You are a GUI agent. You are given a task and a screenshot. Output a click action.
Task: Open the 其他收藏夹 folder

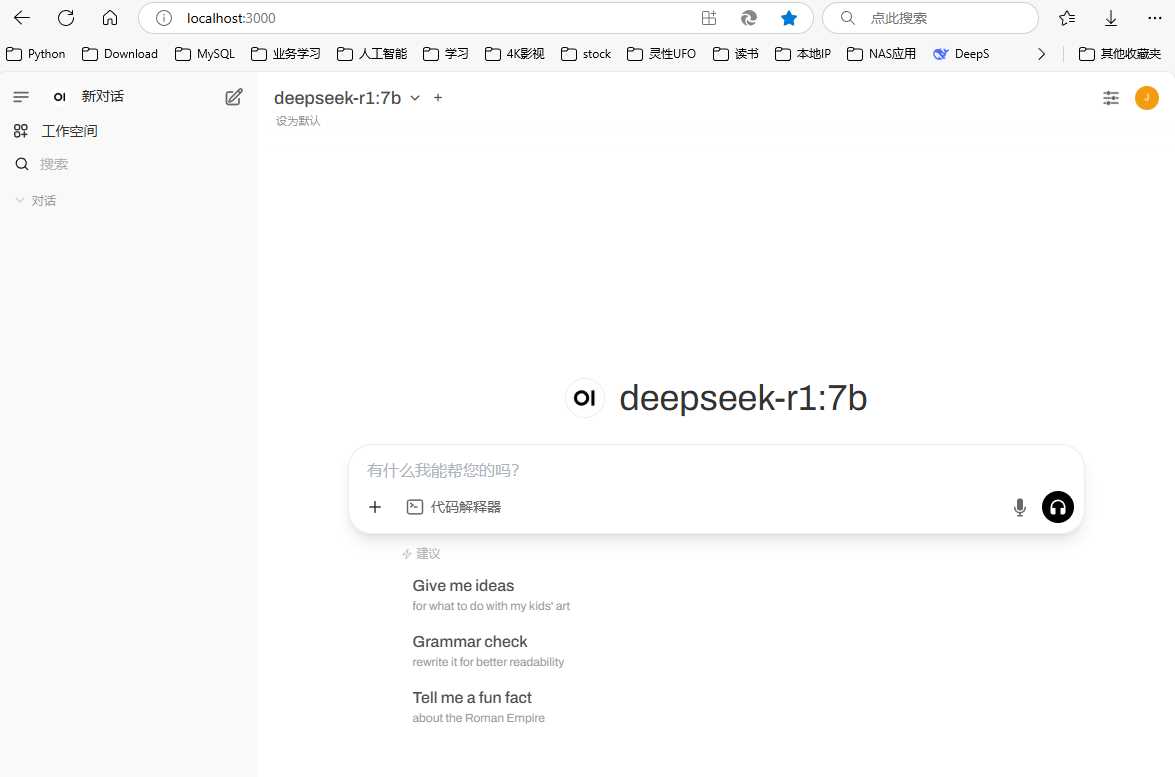[1120, 54]
